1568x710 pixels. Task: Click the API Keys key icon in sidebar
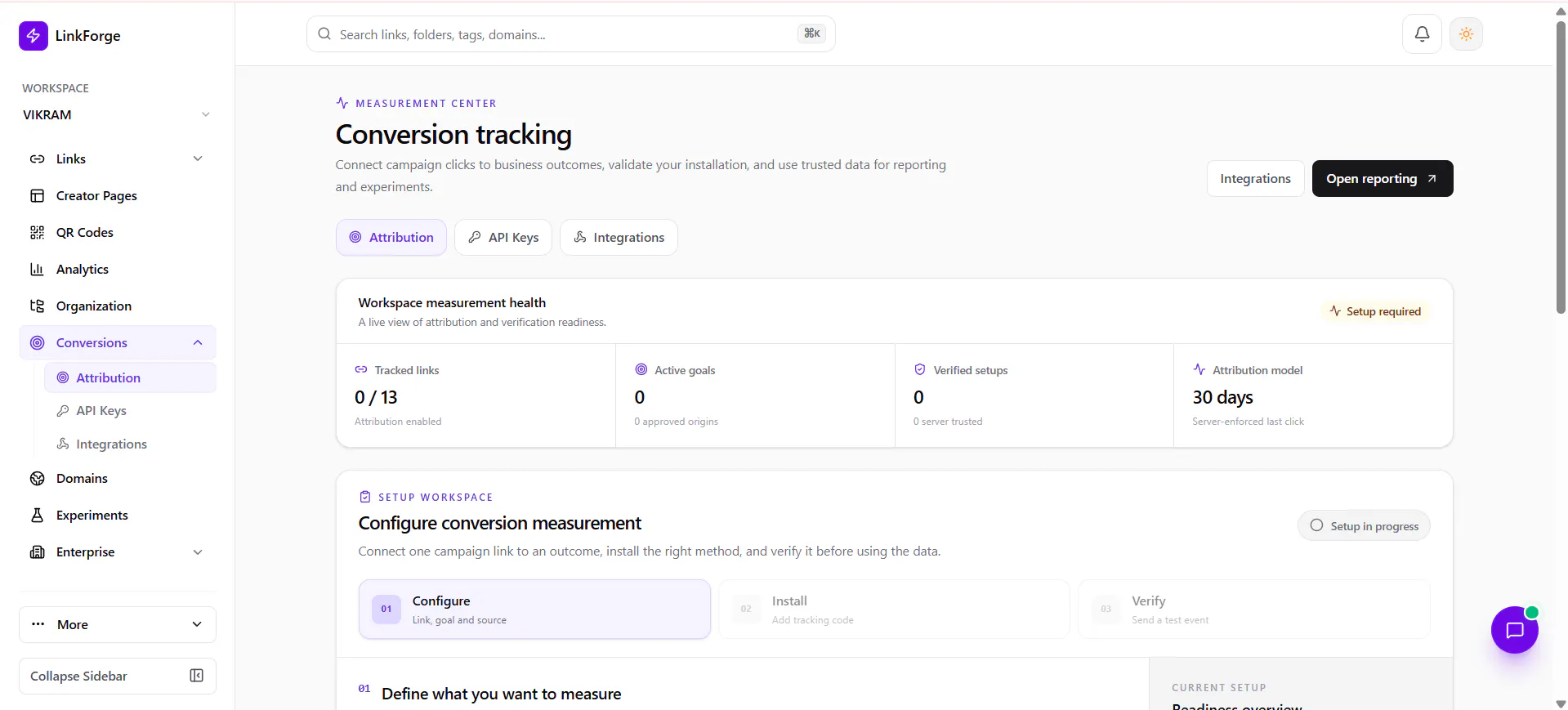point(63,411)
